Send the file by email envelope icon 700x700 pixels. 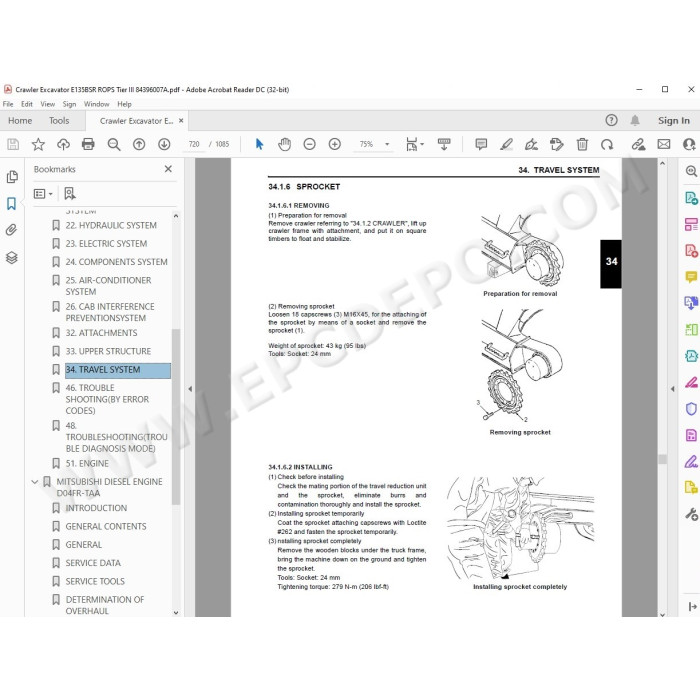tap(664, 144)
